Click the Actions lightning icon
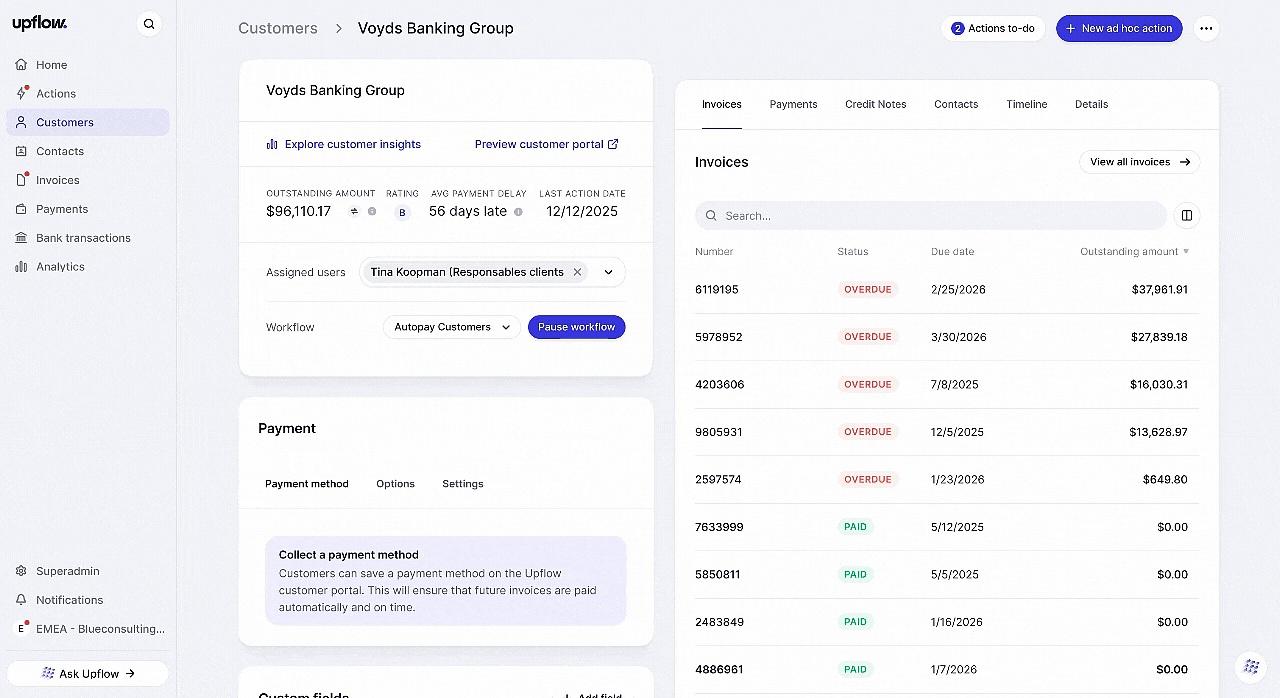Screen dimensions: 1280x698 (21, 93)
